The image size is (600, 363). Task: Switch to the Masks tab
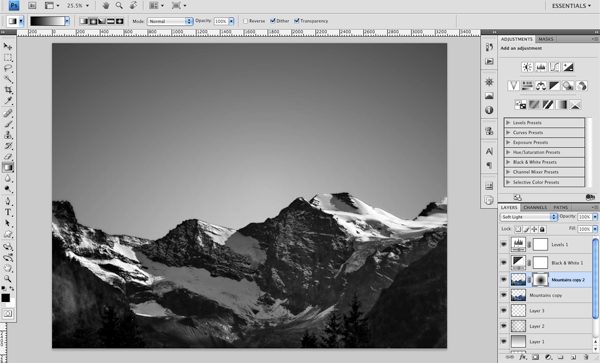[546, 39]
